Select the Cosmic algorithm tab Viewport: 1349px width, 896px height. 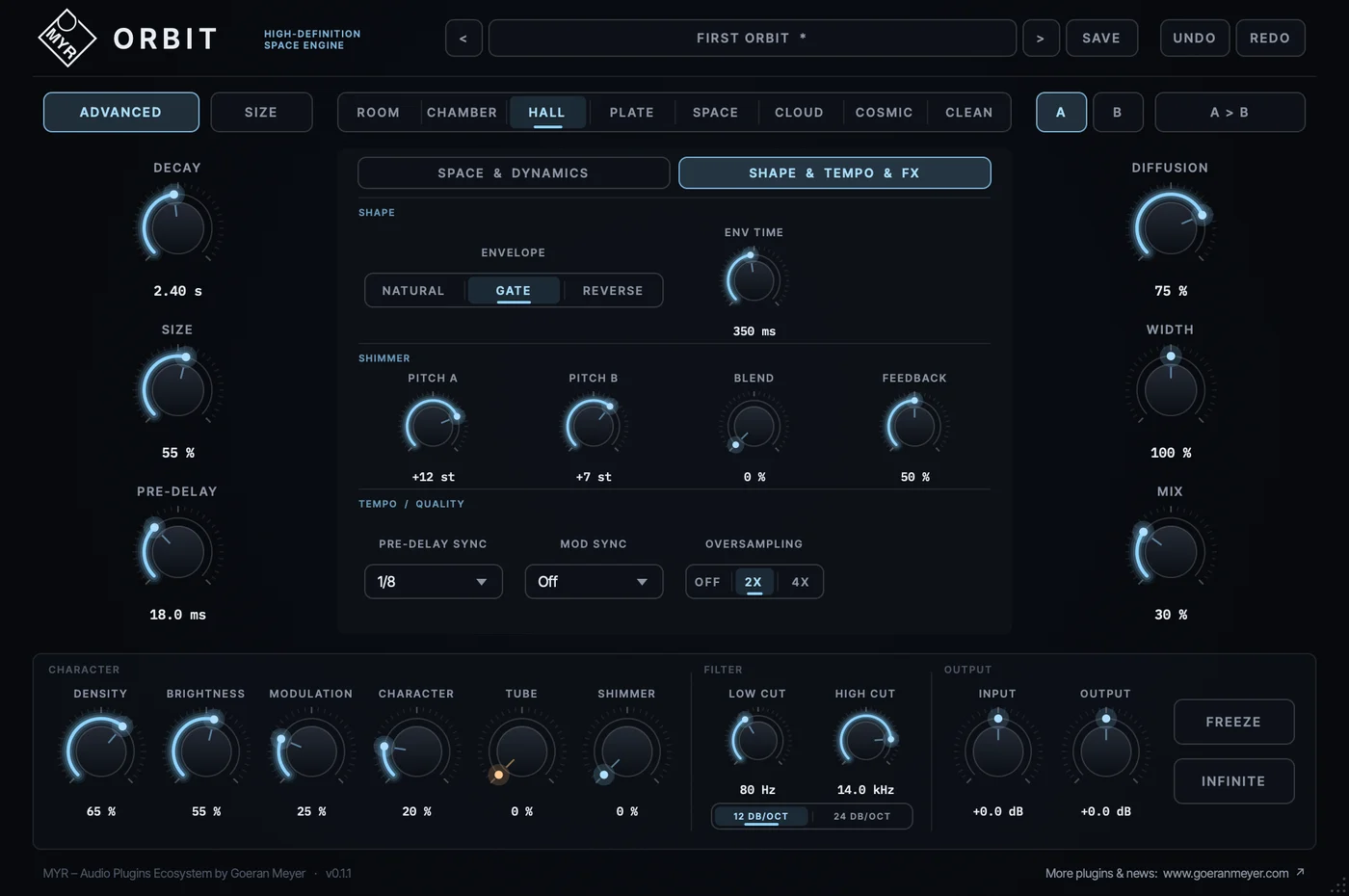click(x=885, y=113)
